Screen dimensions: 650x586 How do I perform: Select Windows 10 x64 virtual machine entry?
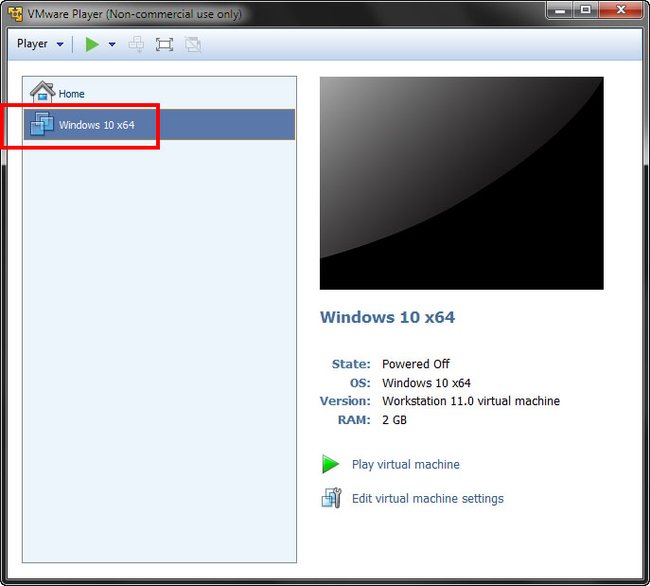point(159,124)
